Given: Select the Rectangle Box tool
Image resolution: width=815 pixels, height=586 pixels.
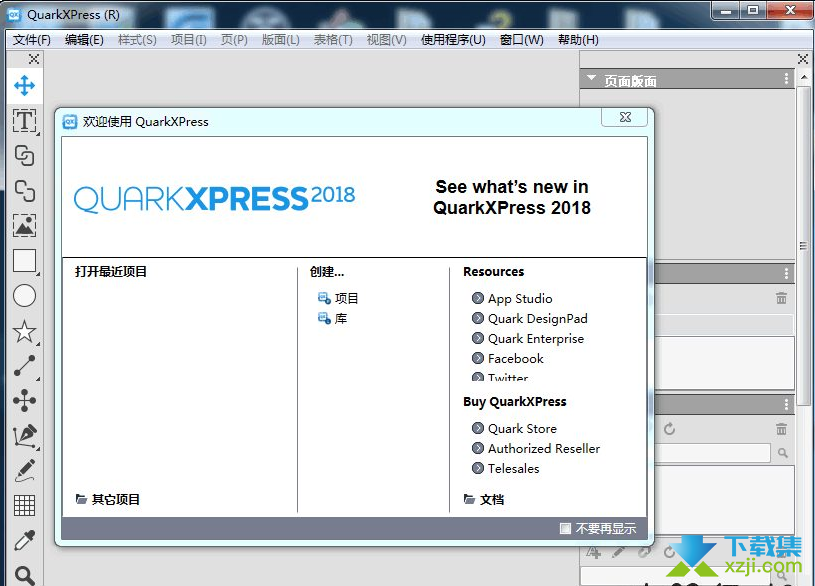Looking at the screenshot, I should coord(24,261).
